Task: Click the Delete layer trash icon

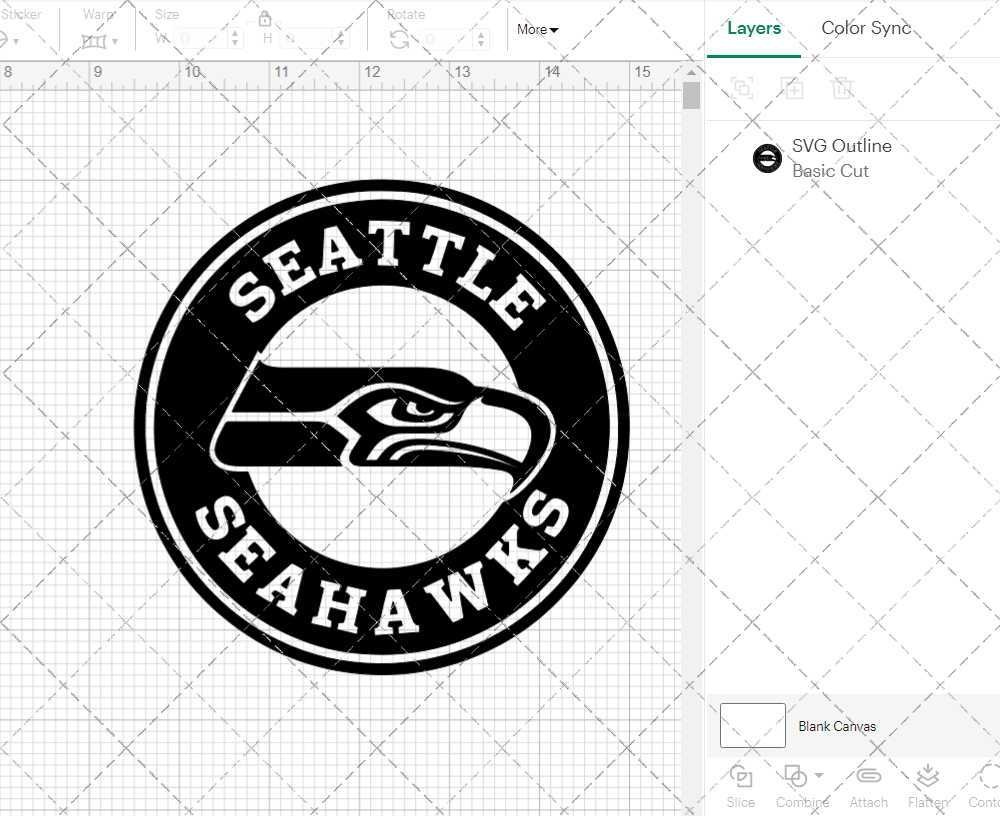Action: 842,88
